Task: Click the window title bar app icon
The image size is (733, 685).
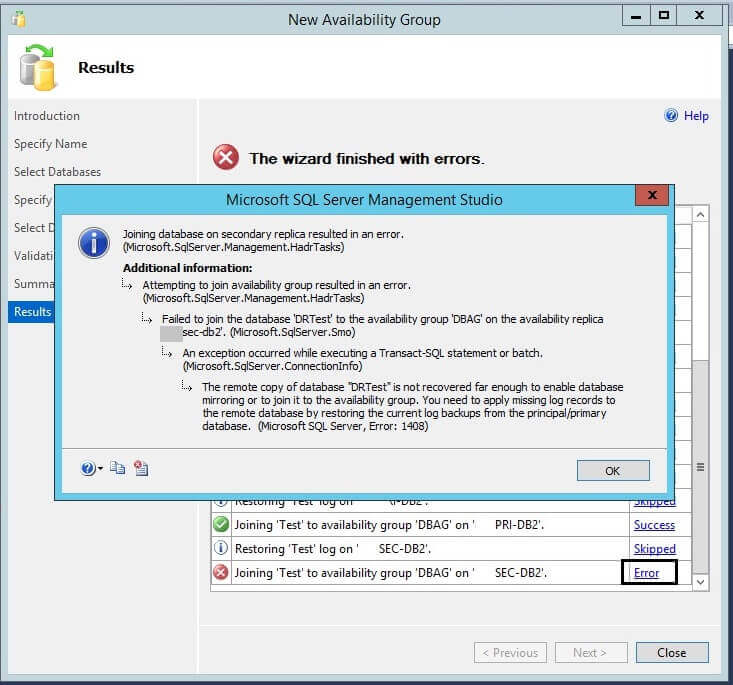Action: [19, 19]
